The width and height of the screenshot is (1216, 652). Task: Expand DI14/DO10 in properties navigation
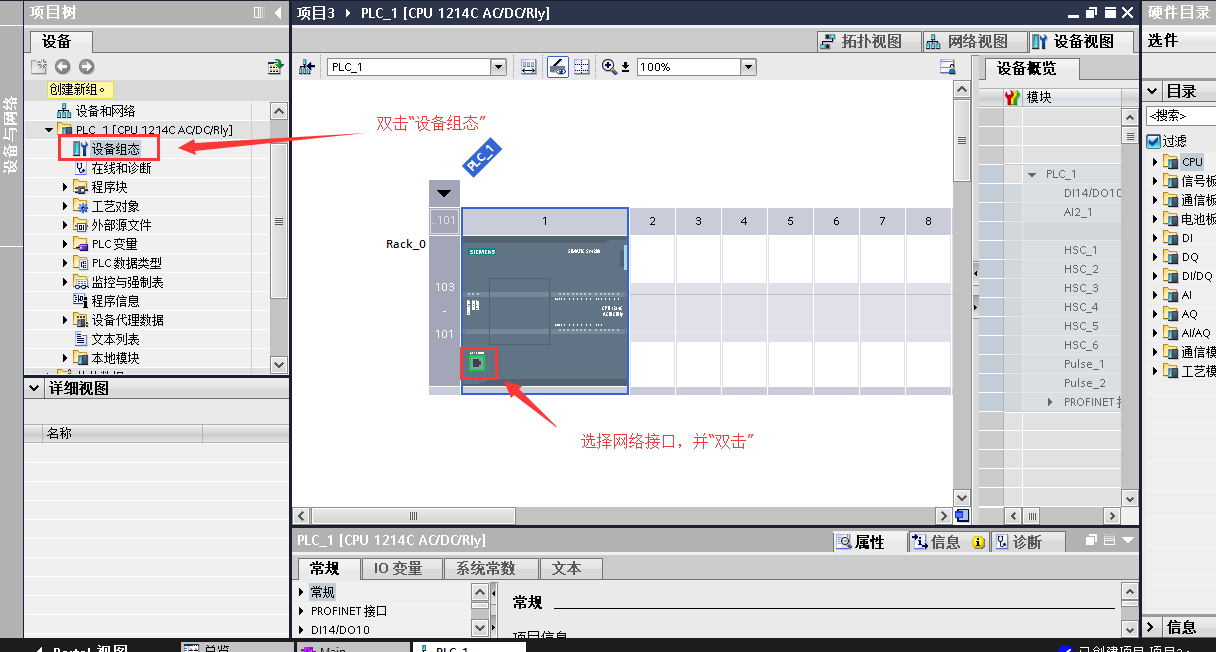pyautogui.click(x=303, y=630)
